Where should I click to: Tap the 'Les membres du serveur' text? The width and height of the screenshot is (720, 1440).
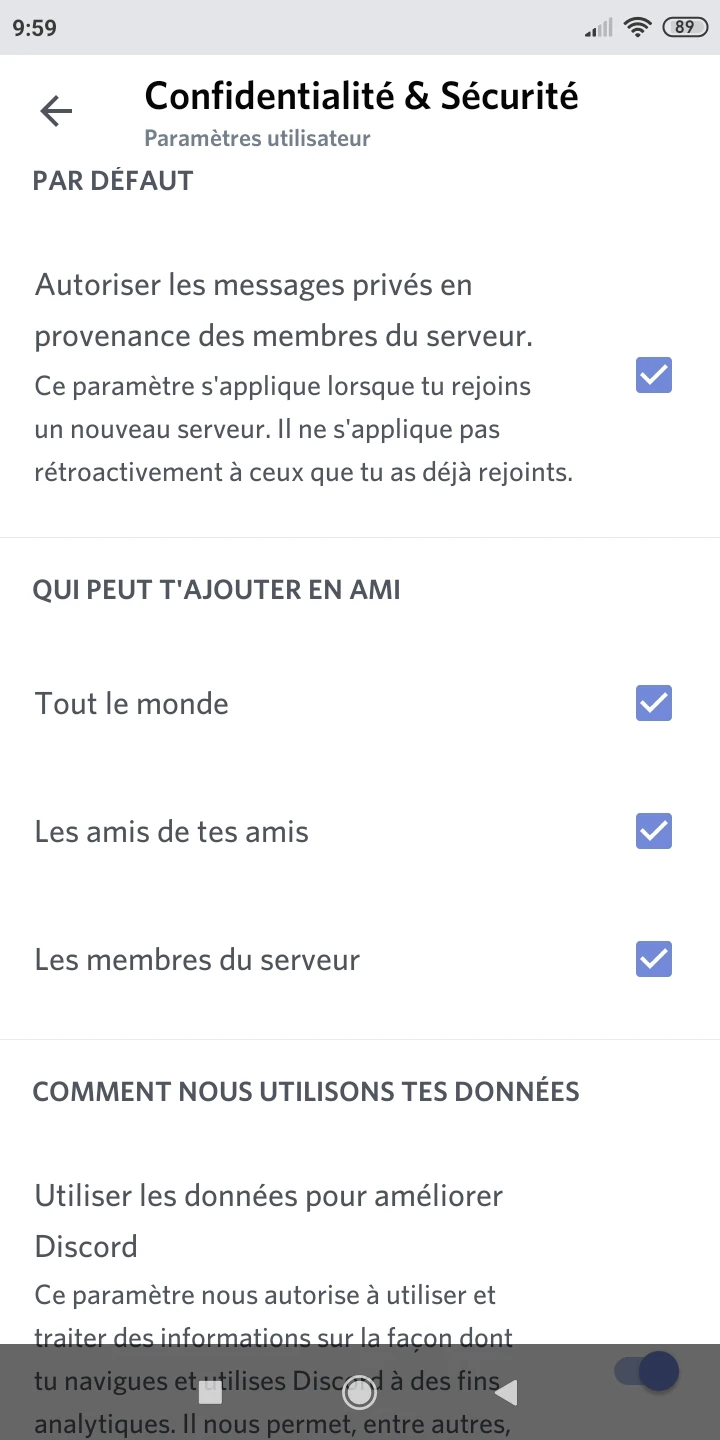(x=197, y=959)
